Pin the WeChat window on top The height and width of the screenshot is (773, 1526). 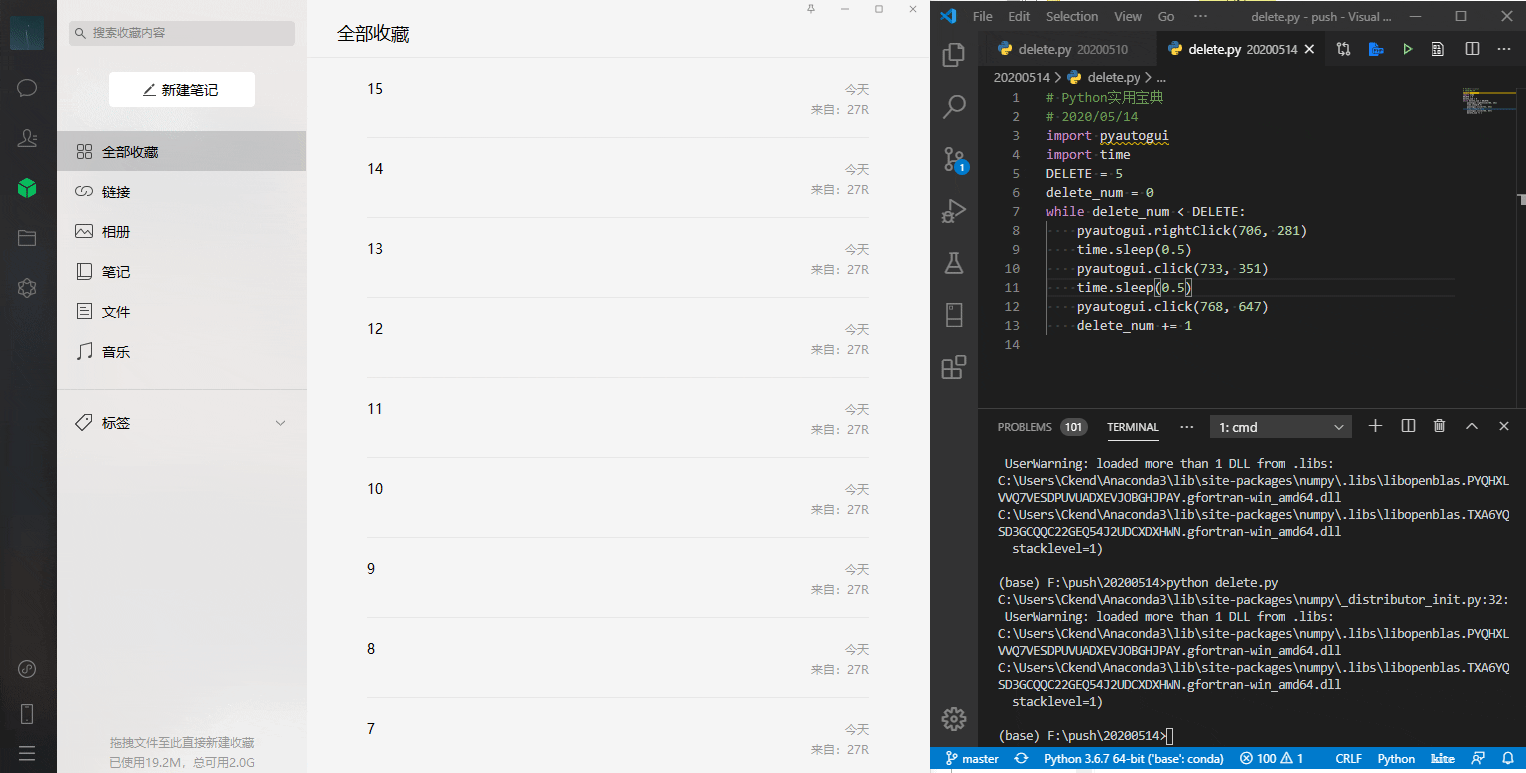(x=811, y=9)
